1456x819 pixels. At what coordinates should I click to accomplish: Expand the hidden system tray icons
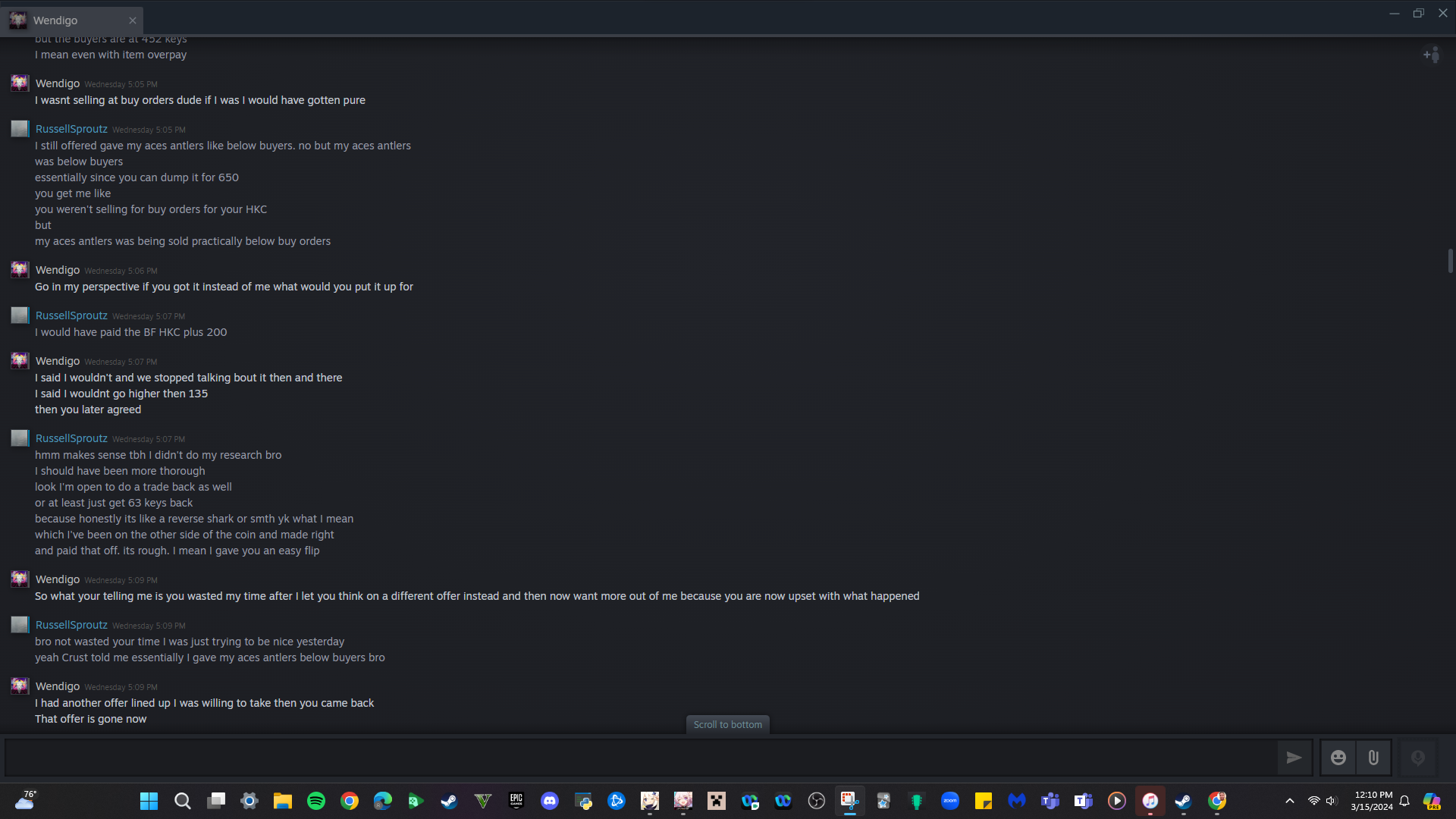tap(1289, 801)
